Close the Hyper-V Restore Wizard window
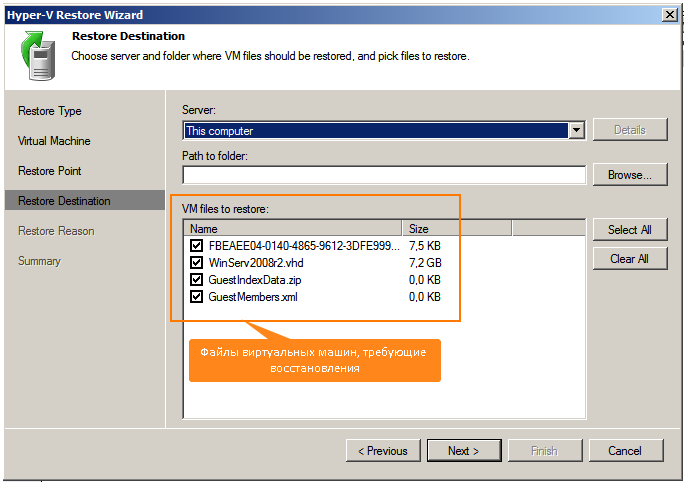Viewport: 686px width, 484px height. 669,15
